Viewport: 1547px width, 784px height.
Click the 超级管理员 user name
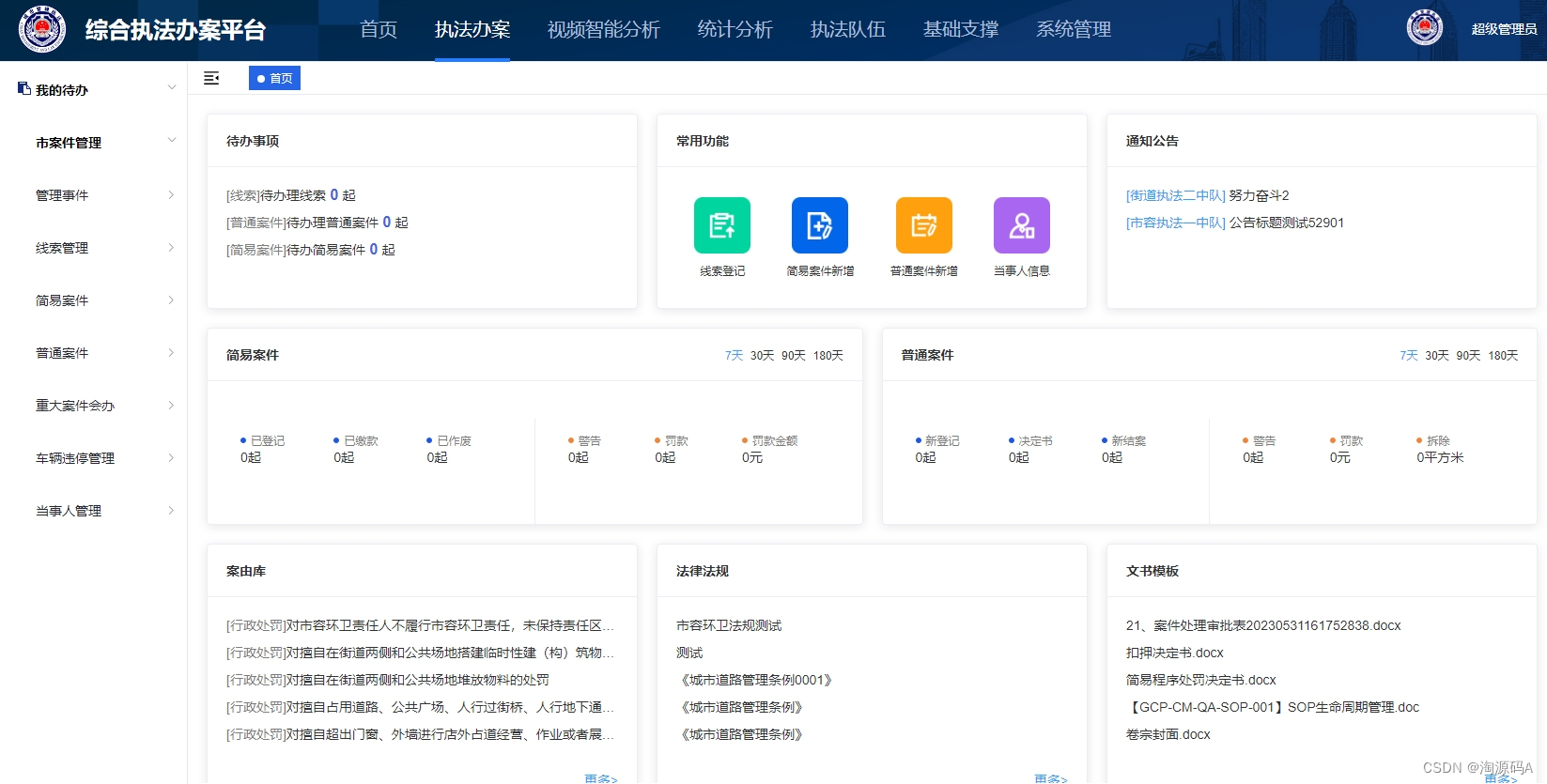point(1504,29)
